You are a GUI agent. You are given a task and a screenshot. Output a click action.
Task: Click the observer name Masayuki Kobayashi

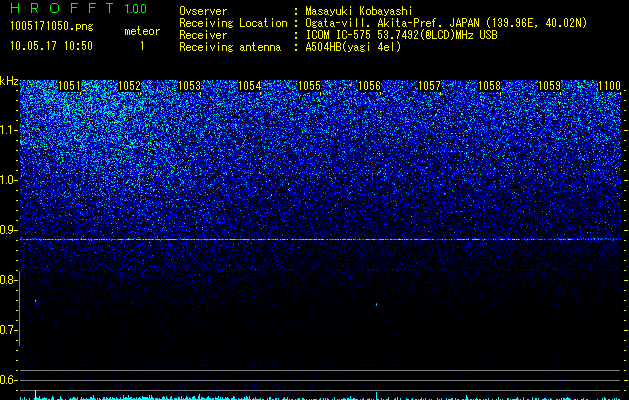(359, 11)
